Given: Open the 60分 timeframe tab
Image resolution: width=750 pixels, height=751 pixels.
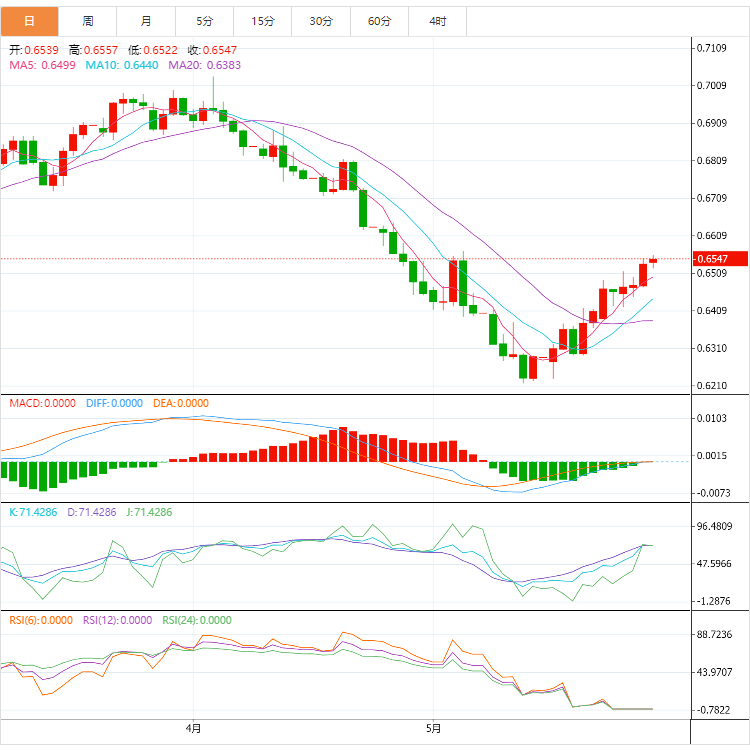Looking at the screenshot, I should pyautogui.click(x=379, y=21).
